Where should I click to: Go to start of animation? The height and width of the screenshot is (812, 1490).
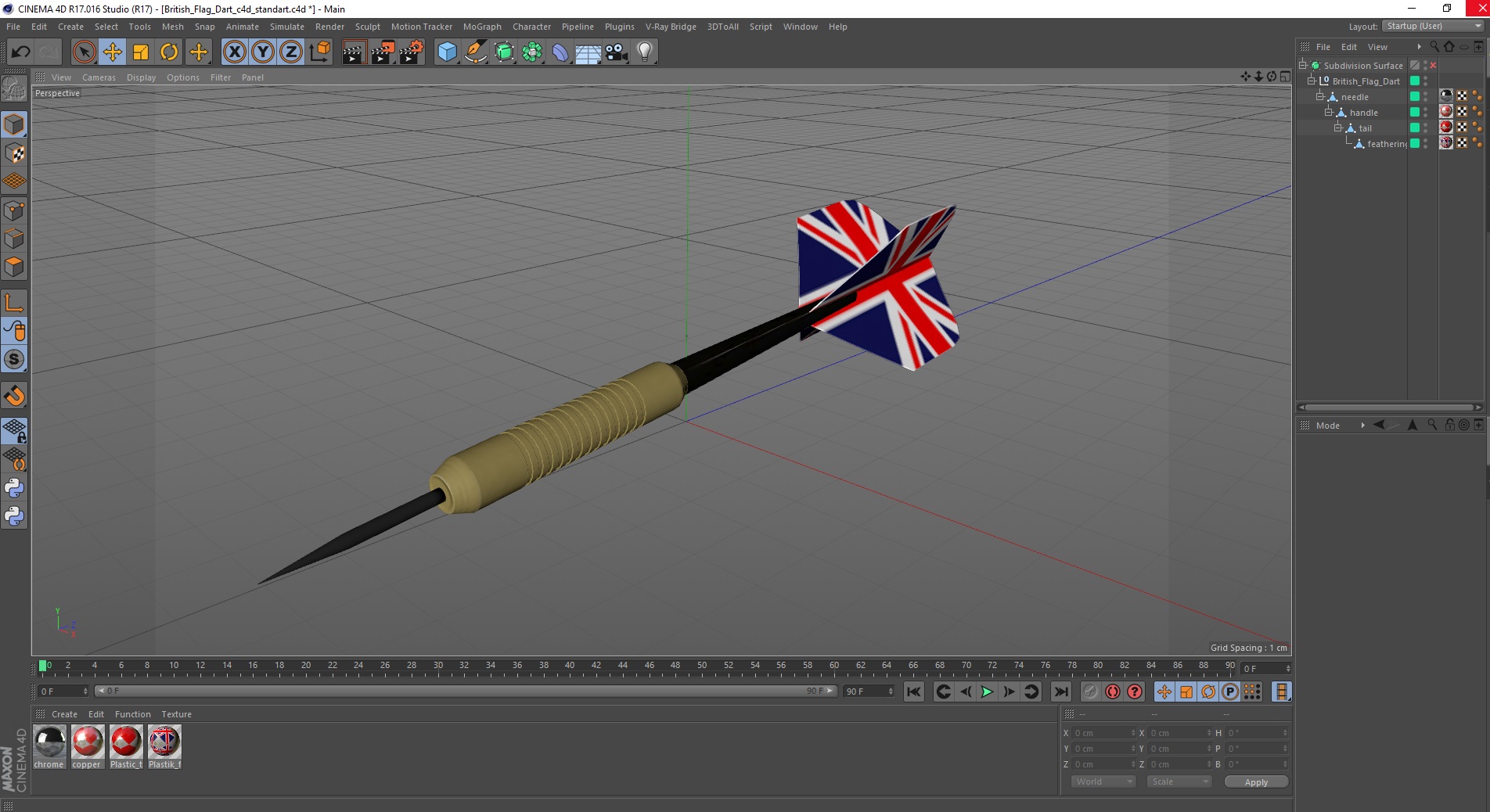[913, 692]
